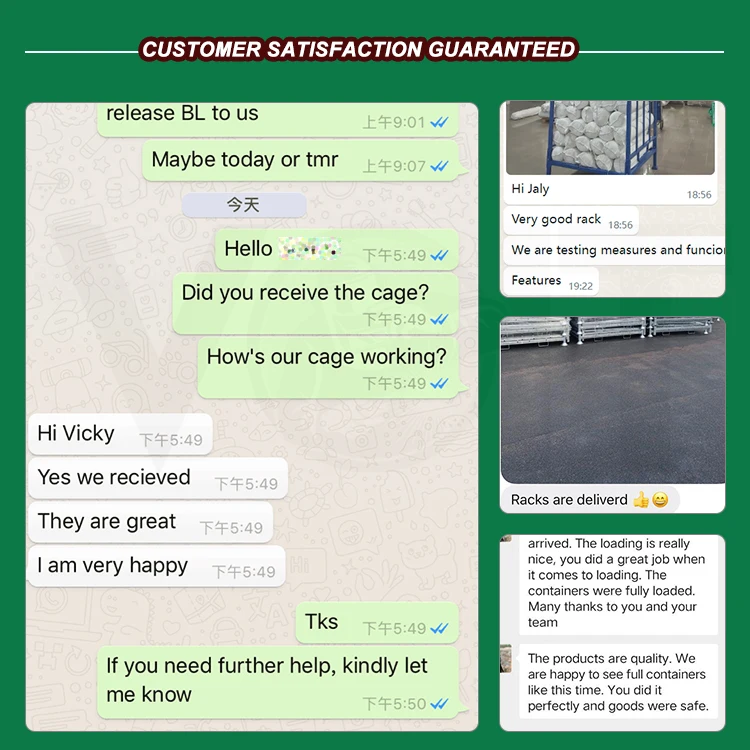Select the 'If you need further help' message
Viewport: 750px width, 750px height.
278,682
